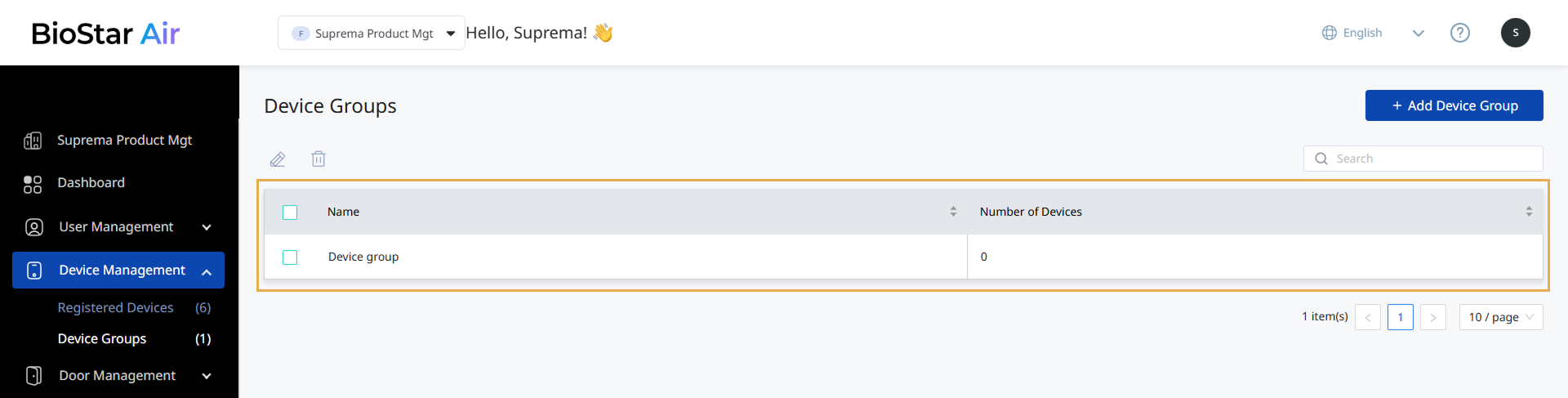
Task: Open the help question mark icon
Action: click(1459, 33)
